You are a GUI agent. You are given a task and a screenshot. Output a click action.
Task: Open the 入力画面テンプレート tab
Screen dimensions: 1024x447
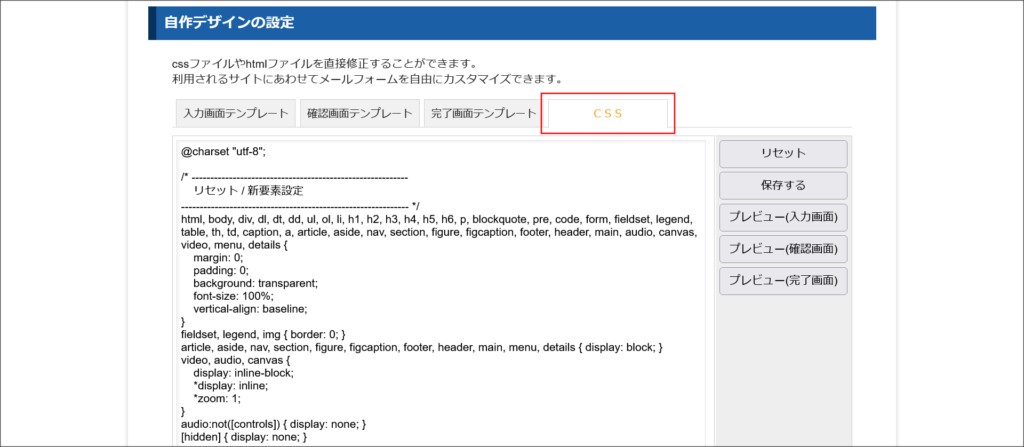(x=236, y=113)
